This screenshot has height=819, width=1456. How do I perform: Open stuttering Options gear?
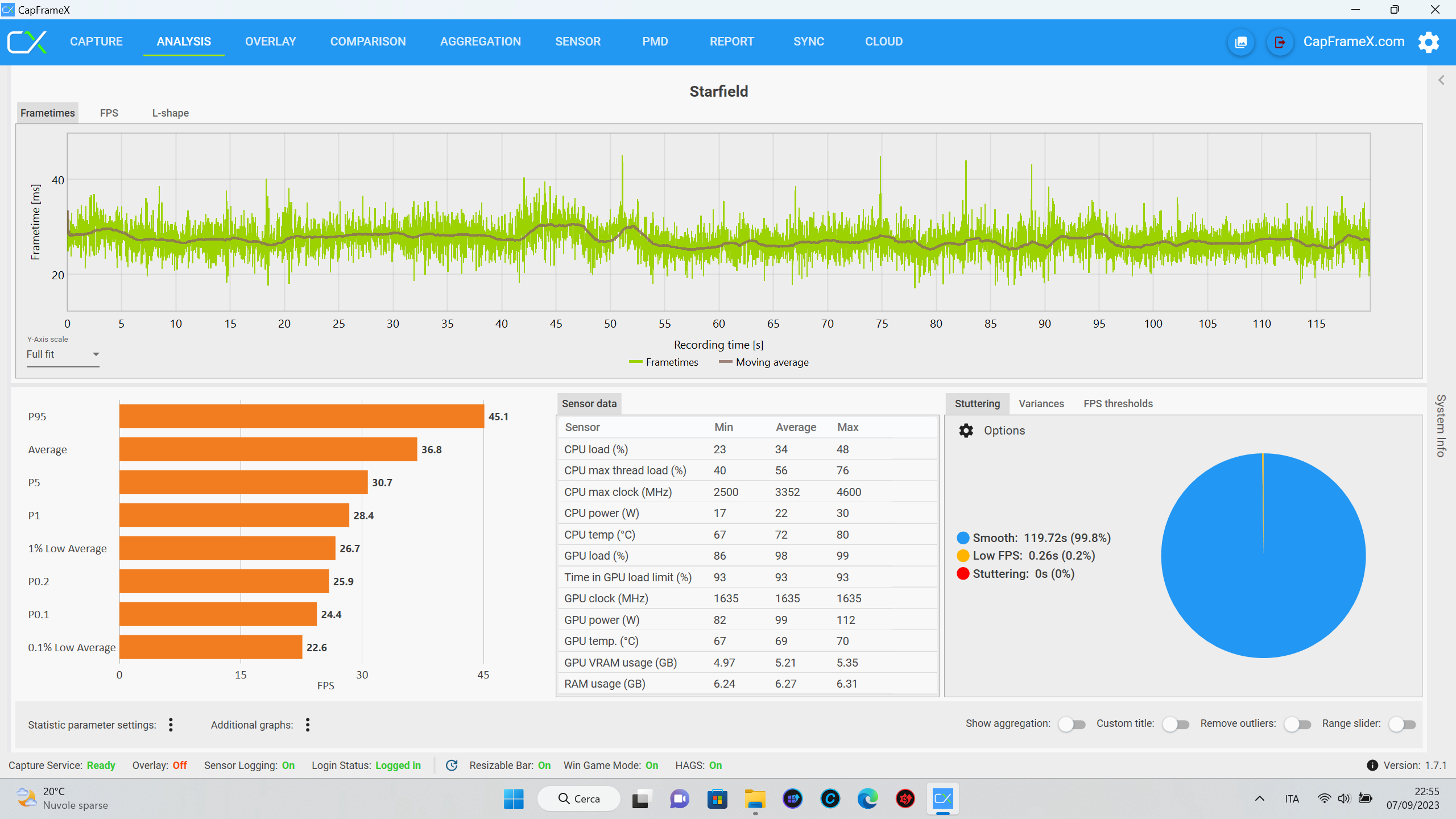pyautogui.click(x=966, y=431)
